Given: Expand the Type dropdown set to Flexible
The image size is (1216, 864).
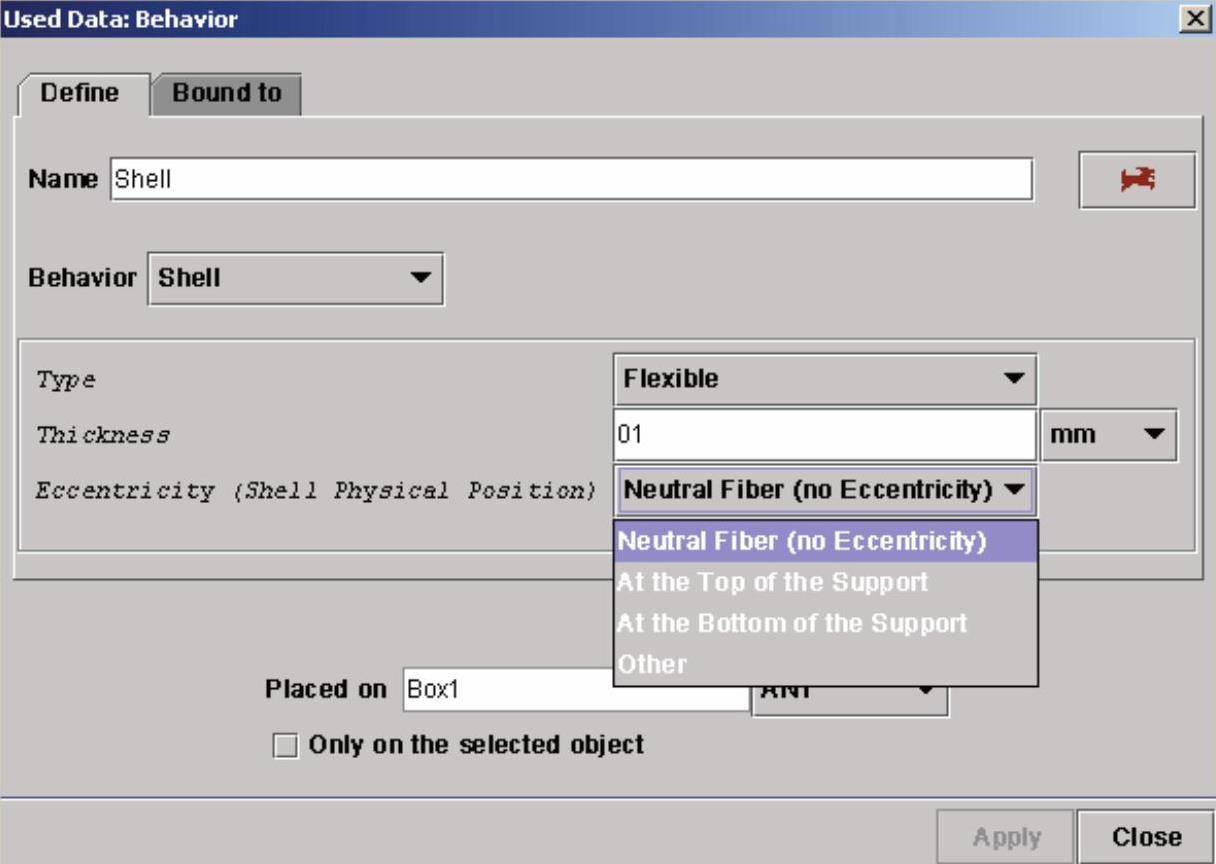Looking at the screenshot, I should [824, 380].
